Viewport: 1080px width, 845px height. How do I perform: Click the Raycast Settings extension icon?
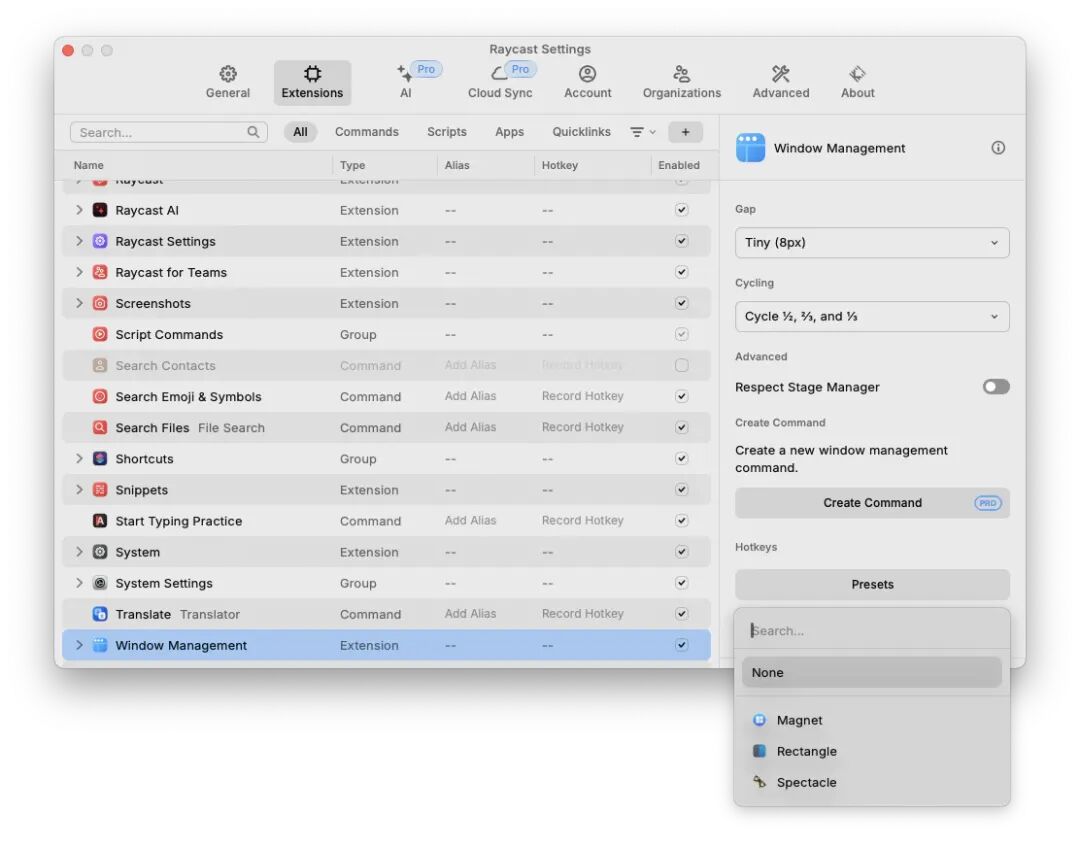click(100, 241)
